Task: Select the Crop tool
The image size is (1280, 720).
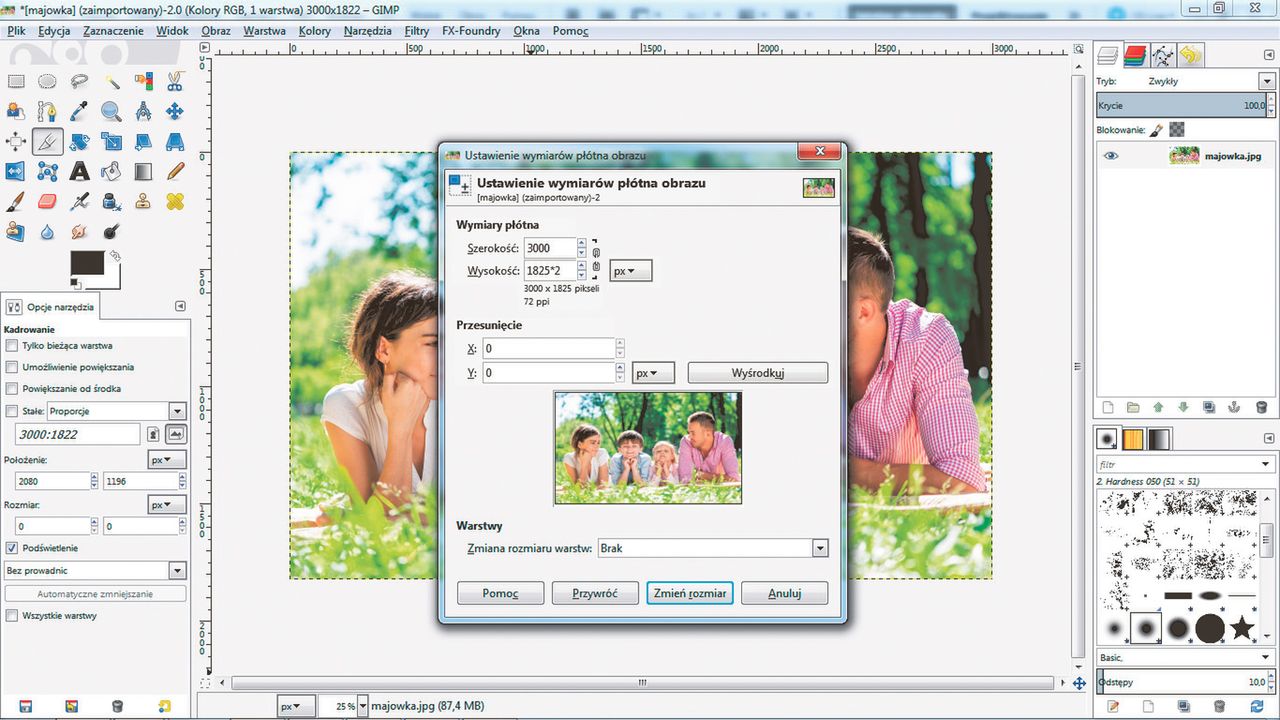Action: [x=47, y=142]
